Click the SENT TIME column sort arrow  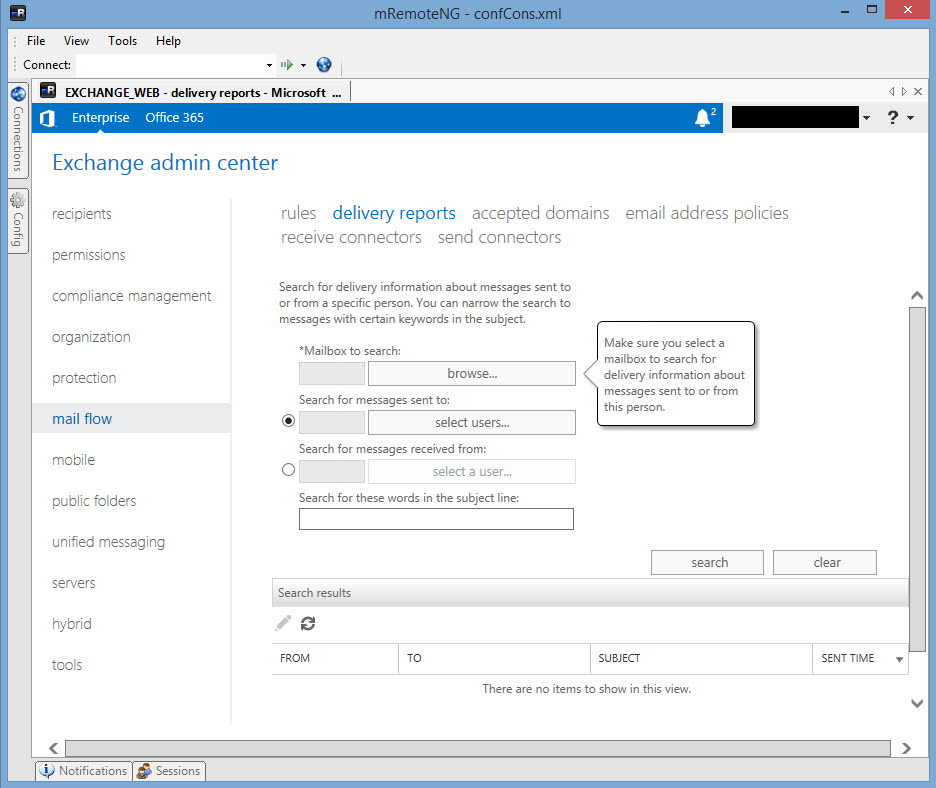coord(899,659)
